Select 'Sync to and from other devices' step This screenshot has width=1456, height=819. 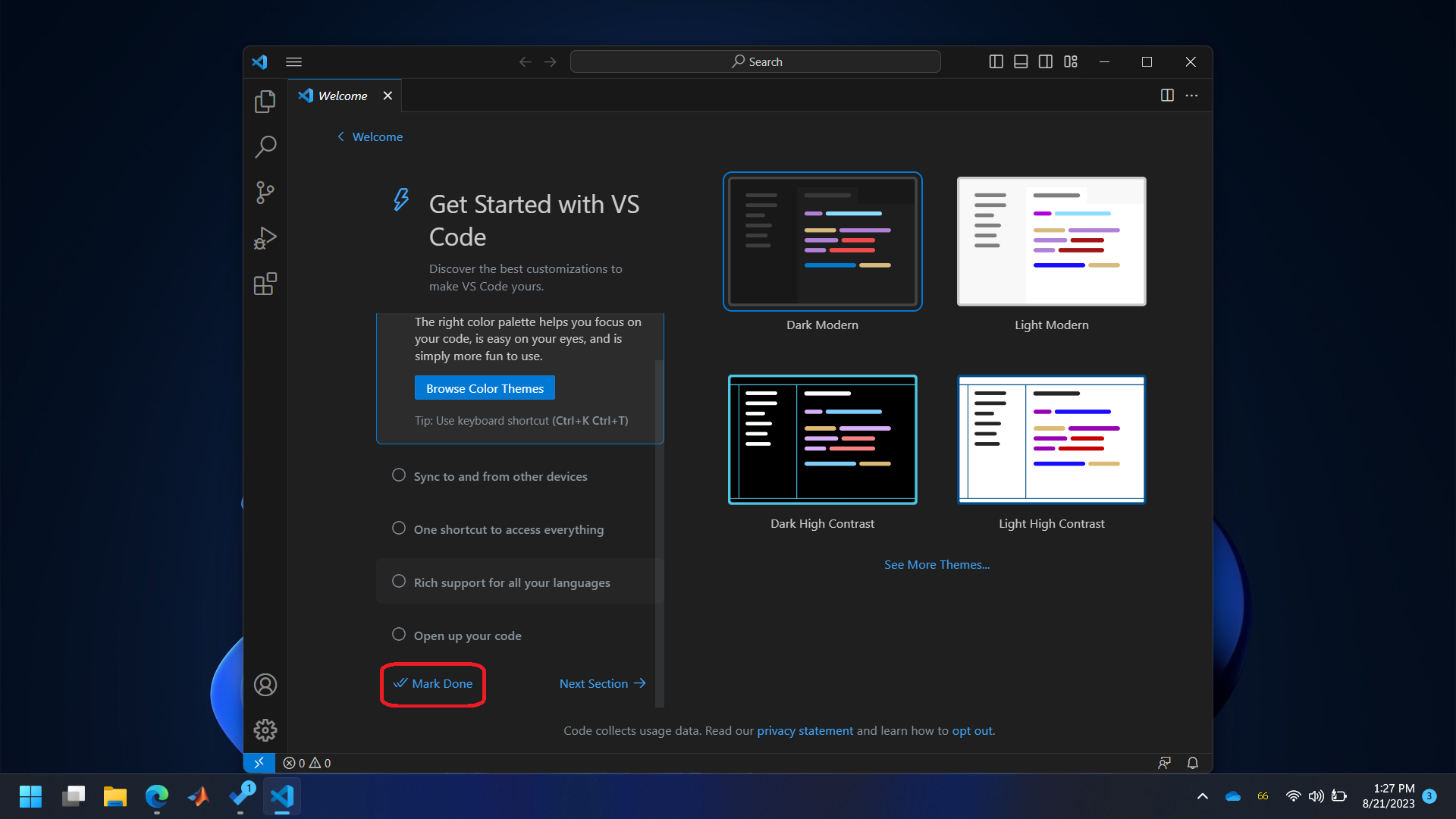[500, 476]
